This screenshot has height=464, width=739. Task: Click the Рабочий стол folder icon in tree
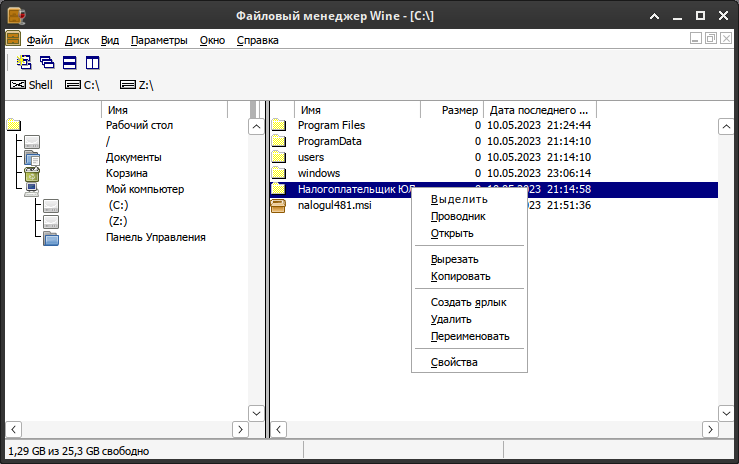pyautogui.click(x=14, y=125)
